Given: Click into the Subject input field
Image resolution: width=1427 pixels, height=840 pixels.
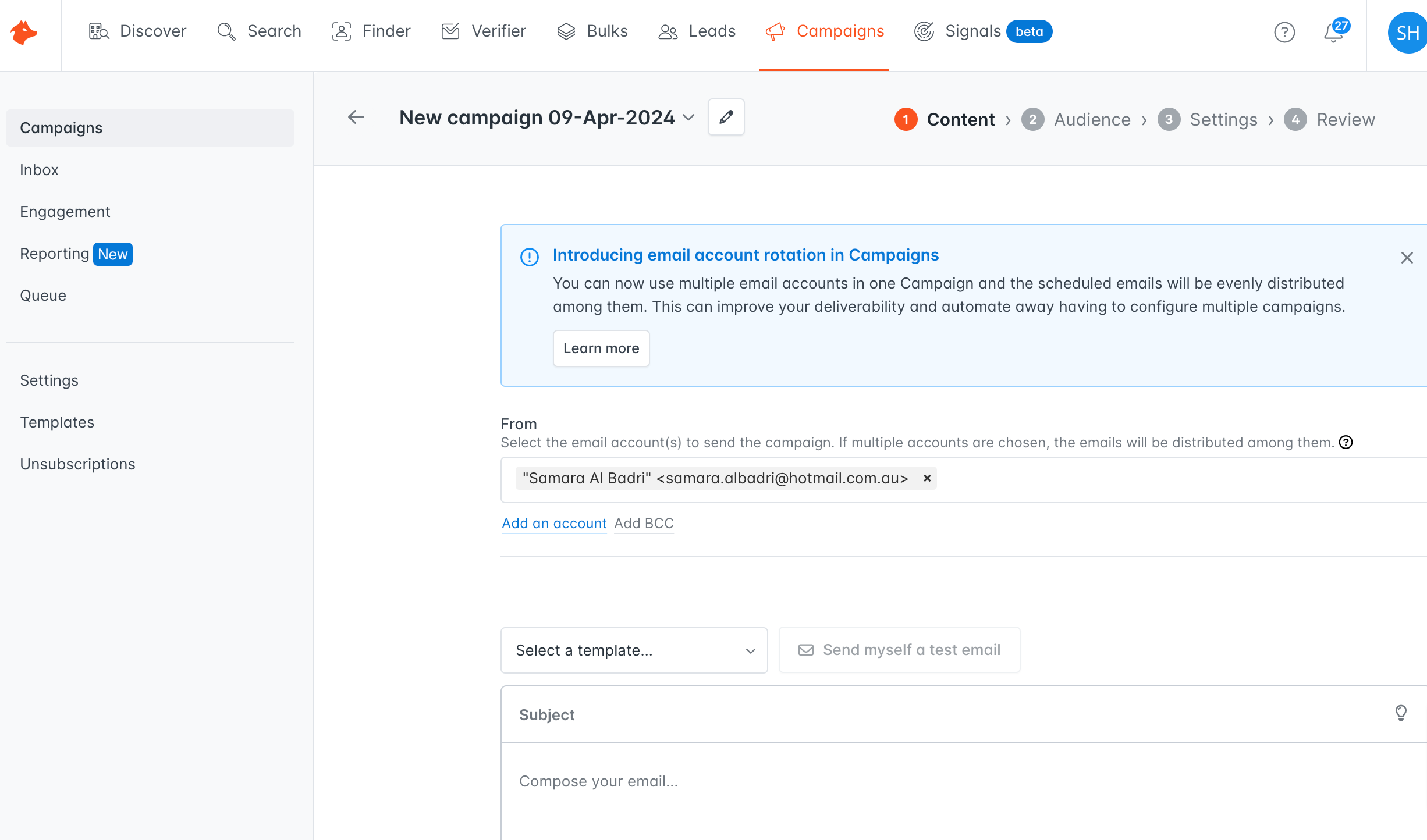Looking at the screenshot, I should (x=931, y=714).
